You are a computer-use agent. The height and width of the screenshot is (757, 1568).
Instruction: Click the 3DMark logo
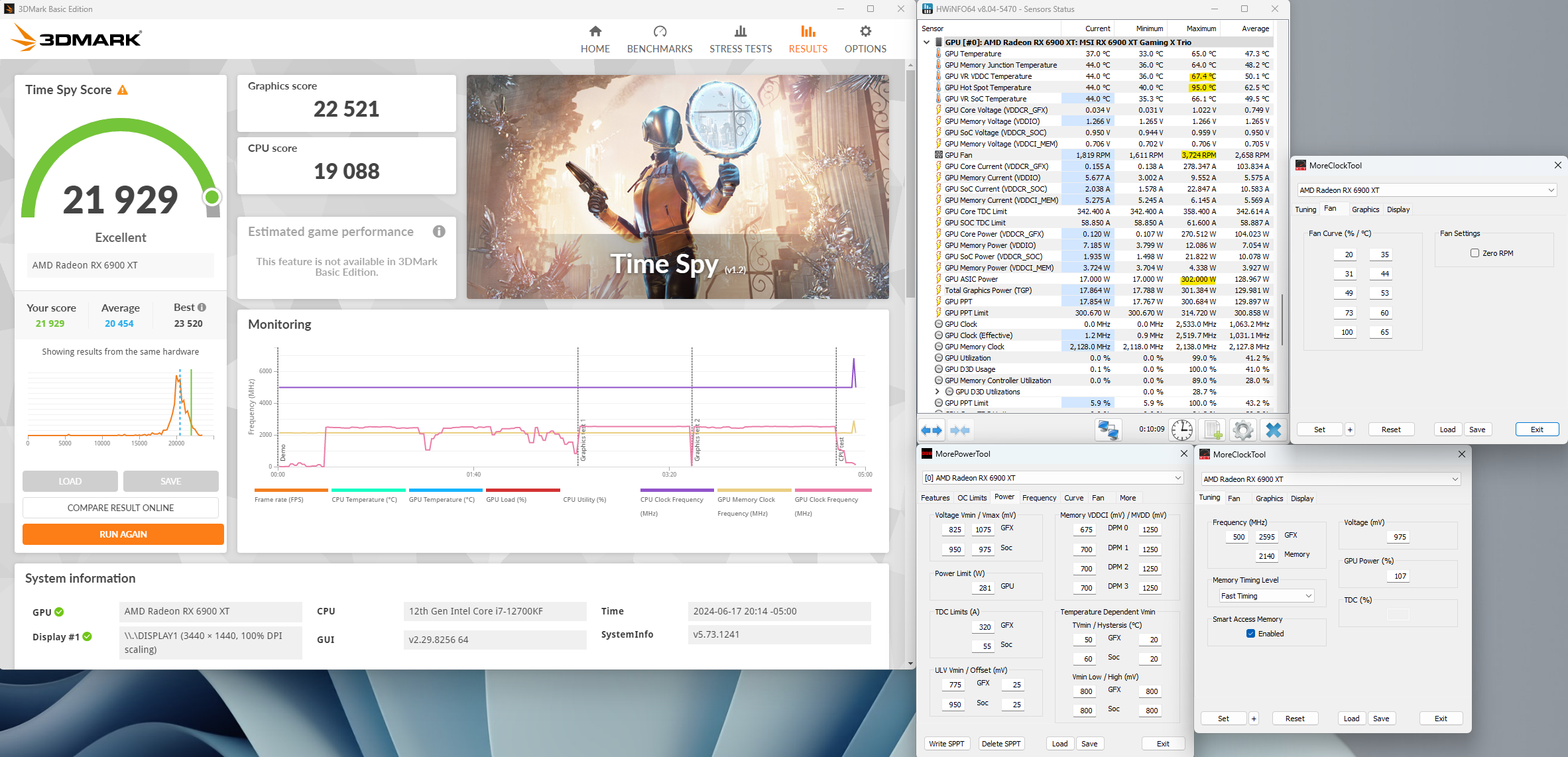76,38
